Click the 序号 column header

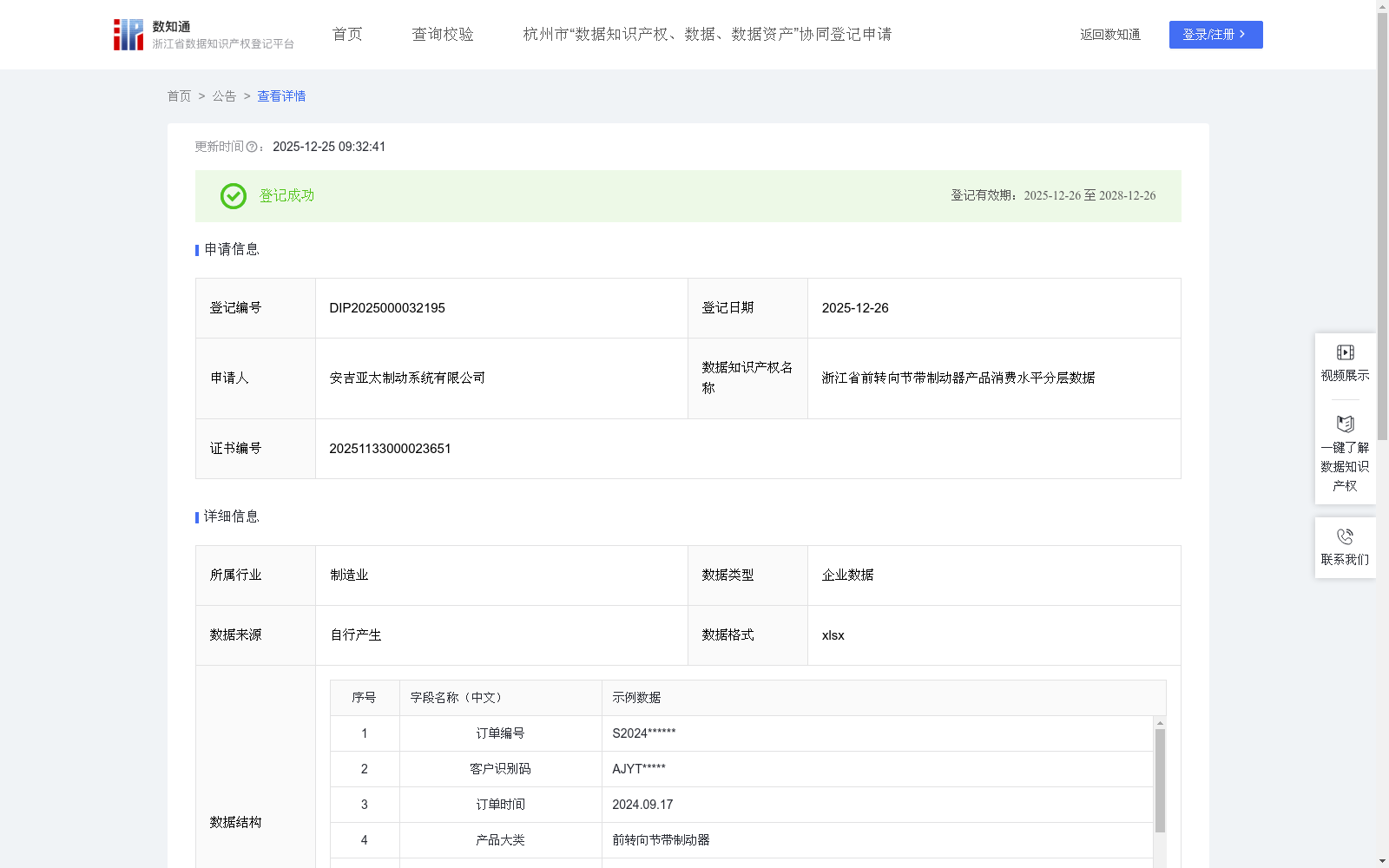364,698
